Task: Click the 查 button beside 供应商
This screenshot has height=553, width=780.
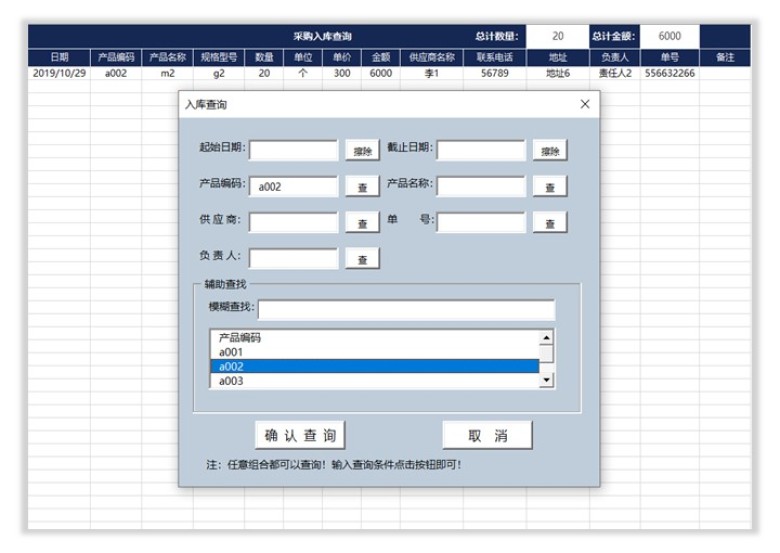Action: click(x=363, y=223)
